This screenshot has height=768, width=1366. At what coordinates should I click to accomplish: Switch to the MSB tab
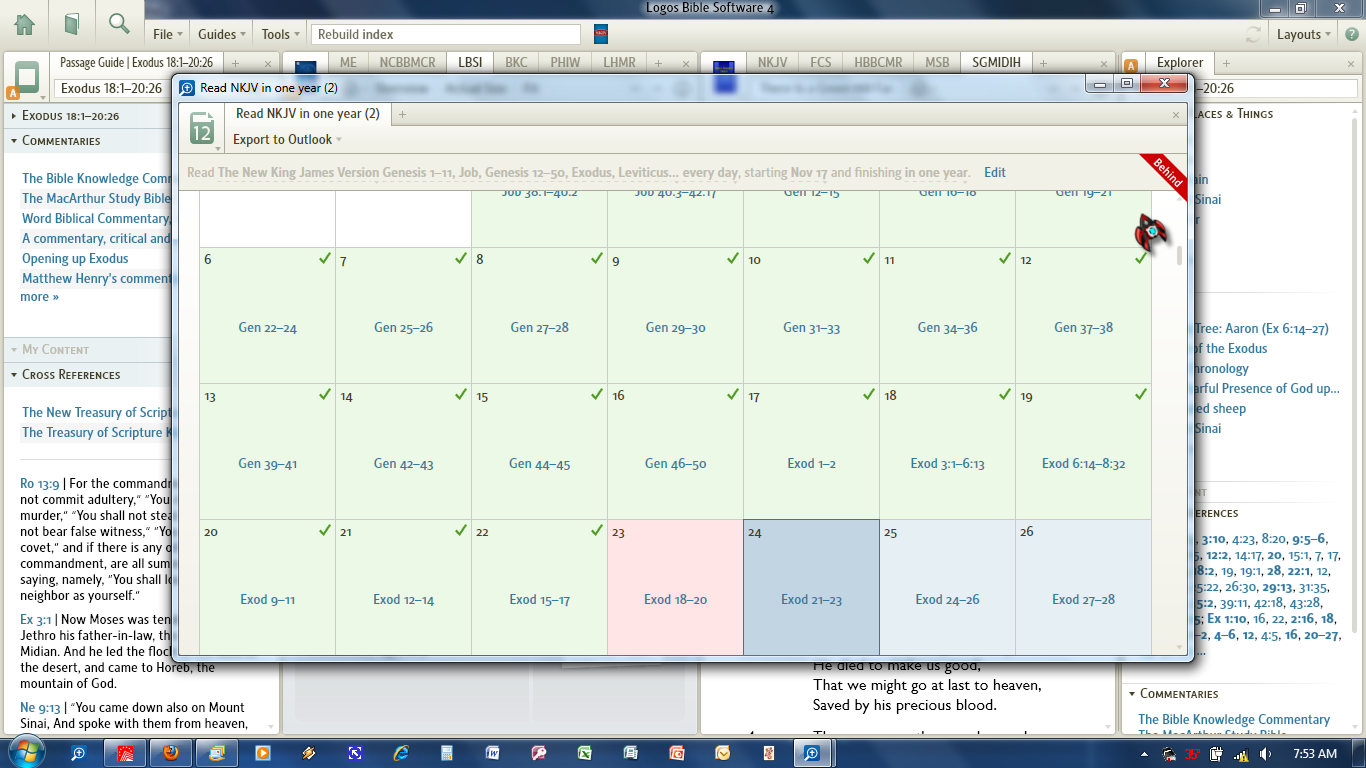coord(937,62)
